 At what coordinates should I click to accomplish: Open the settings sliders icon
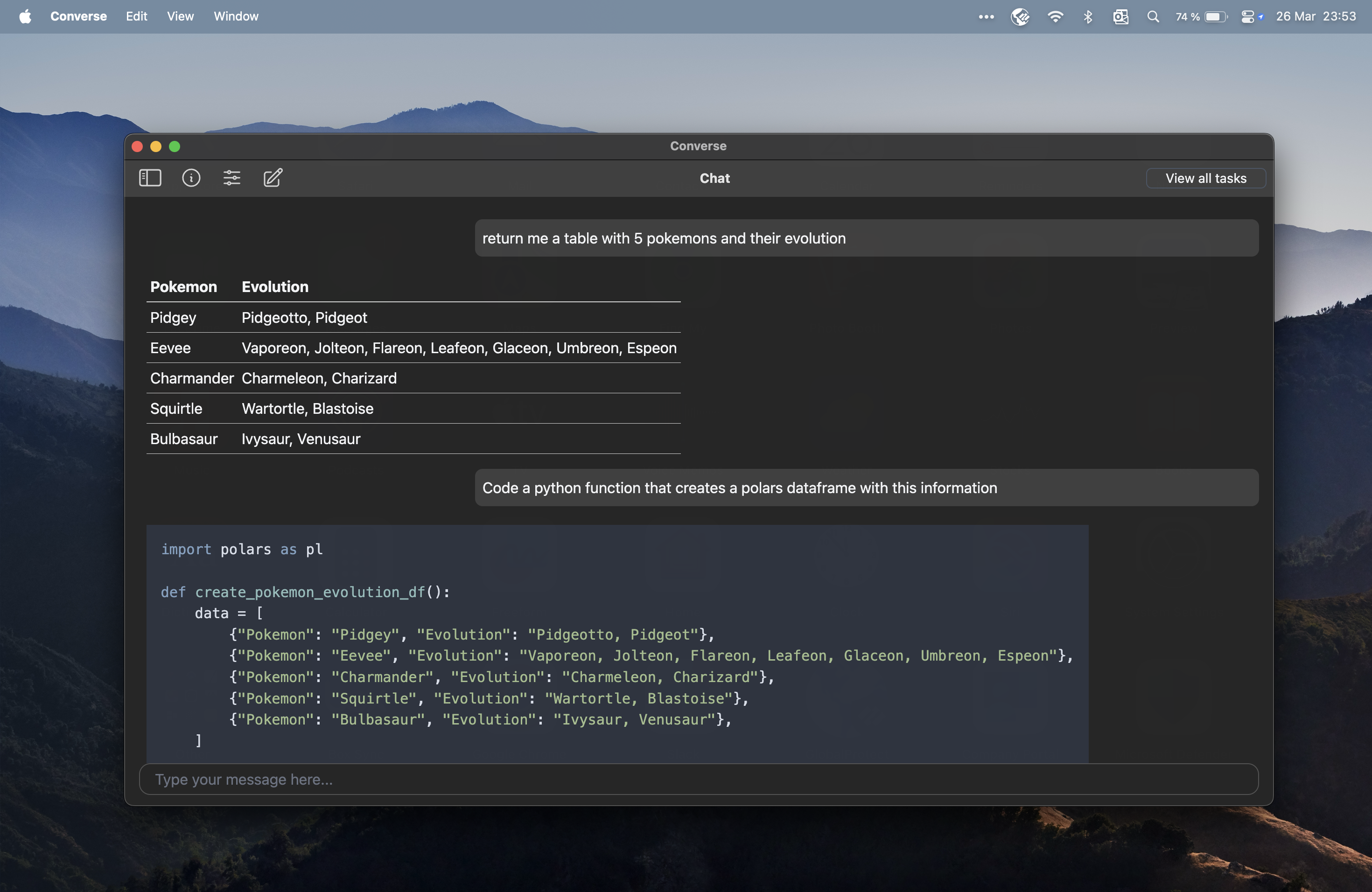(232, 177)
